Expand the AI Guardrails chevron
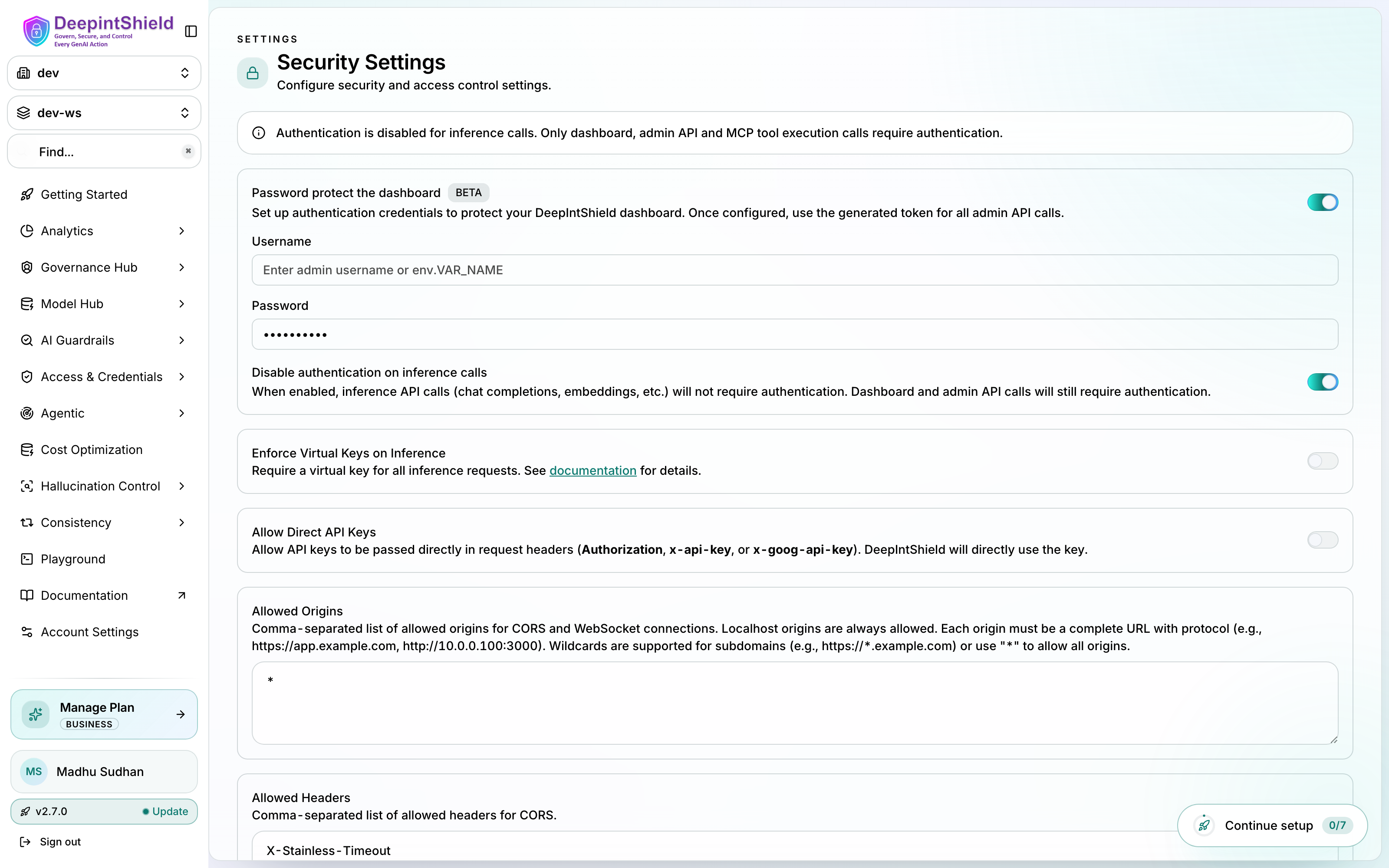This screenshot has width=1389, height=868. 182,340
